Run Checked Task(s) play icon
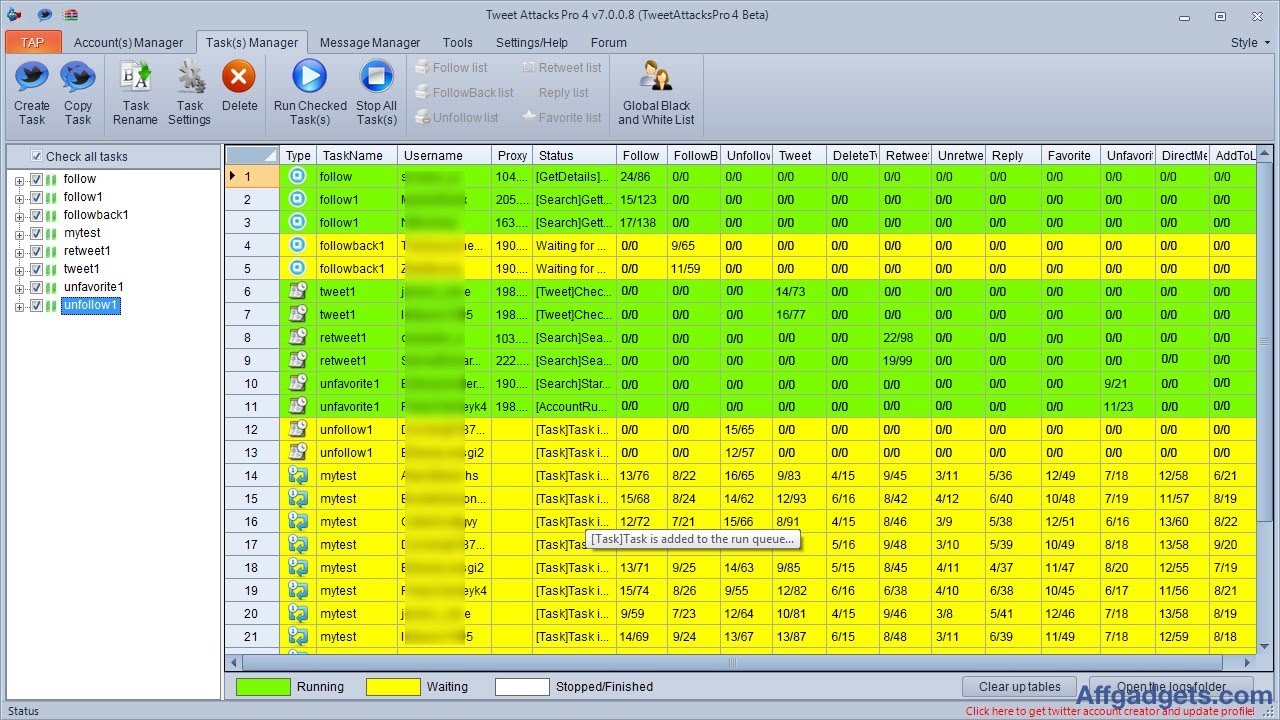The height and width of the screenshot is (720, 1280). [310, 77]
